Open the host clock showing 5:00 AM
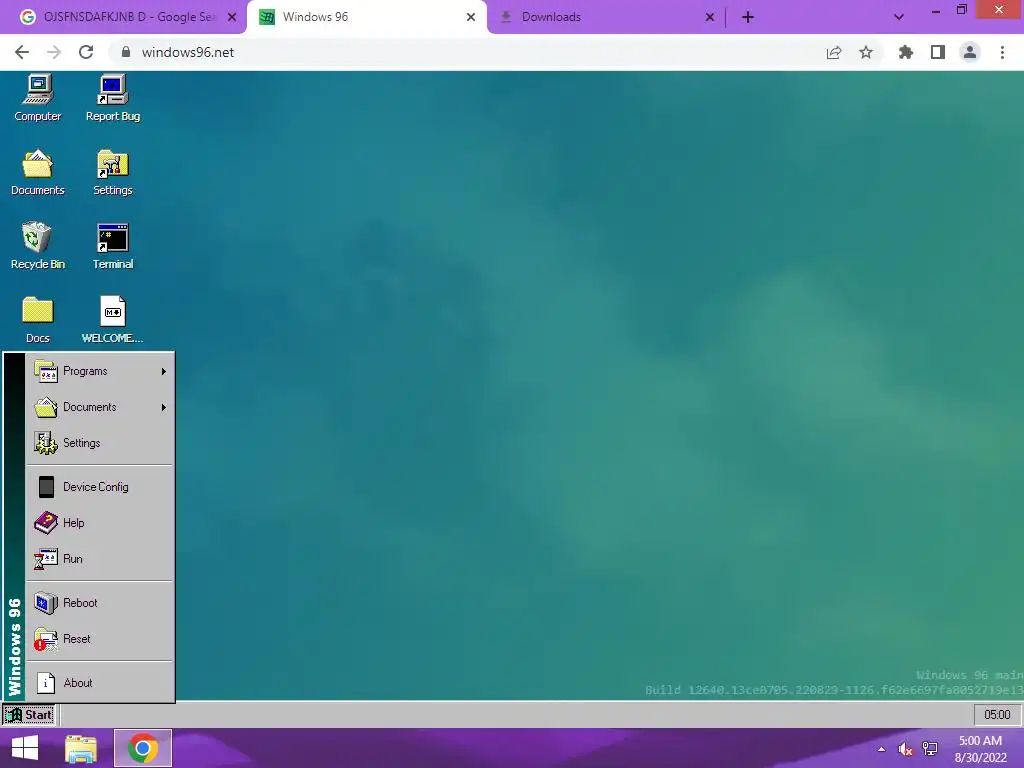This screenshot has width=1024, height=768. 980,749
